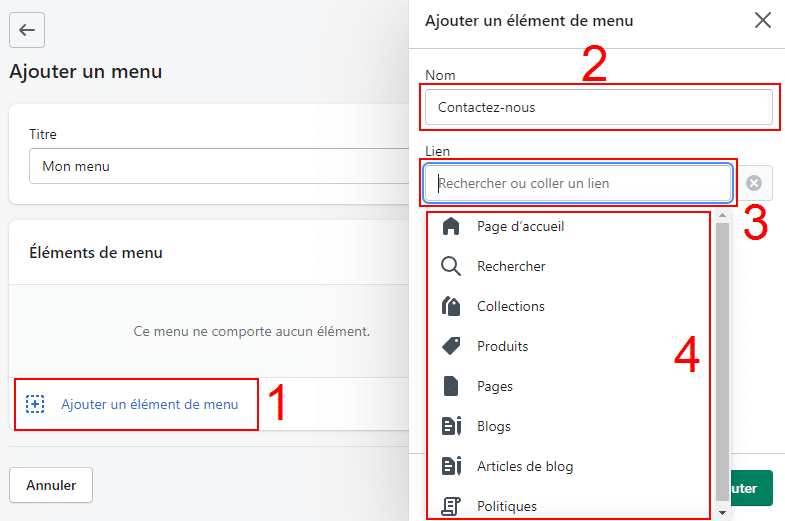The image size is (785, 521).
Task: Click the Politiques scroll icon
Action: click(451, 506)
